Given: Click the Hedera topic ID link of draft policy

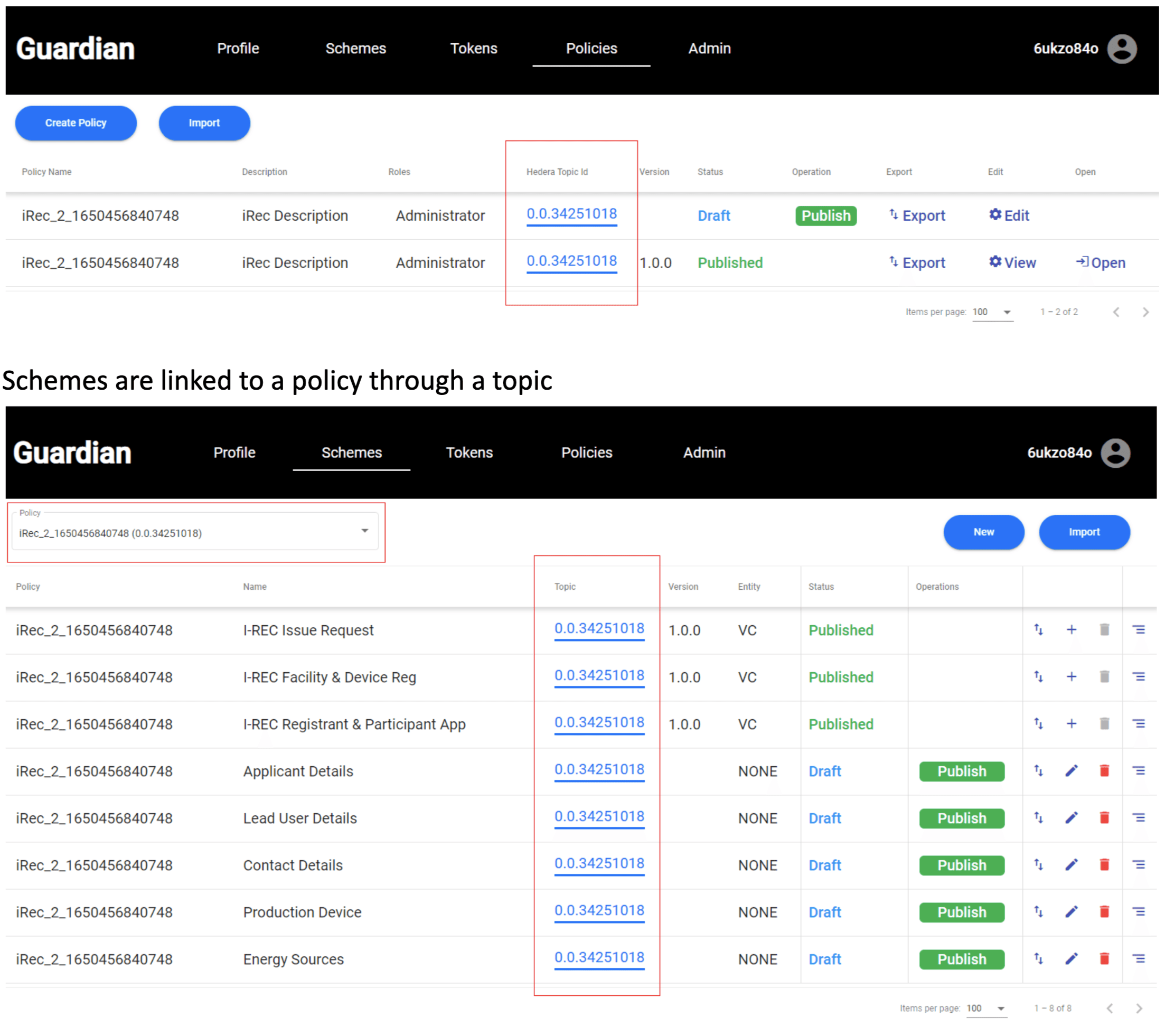Looking at the screenshot, I should click(x=571, y=214).
